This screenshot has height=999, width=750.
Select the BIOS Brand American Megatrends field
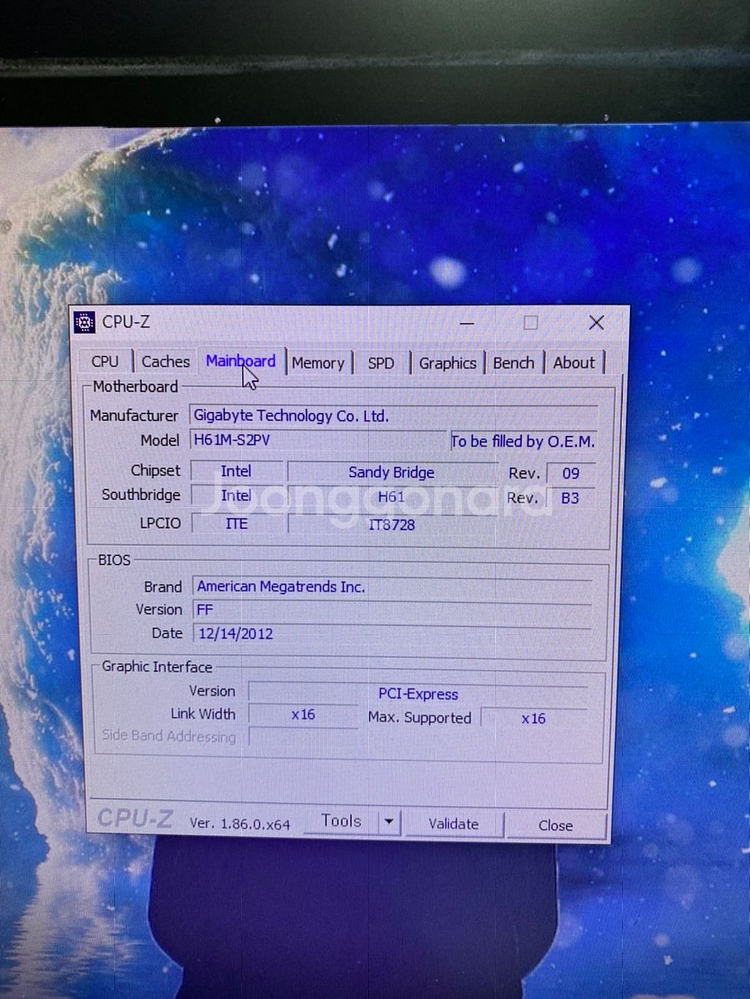392,587
